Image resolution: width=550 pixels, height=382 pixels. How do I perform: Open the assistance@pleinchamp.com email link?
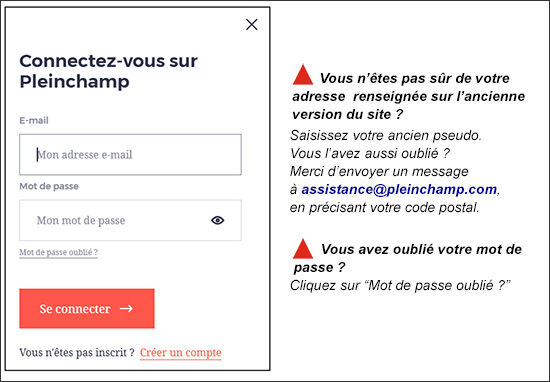pyautogui.click(x=399, y=189)
